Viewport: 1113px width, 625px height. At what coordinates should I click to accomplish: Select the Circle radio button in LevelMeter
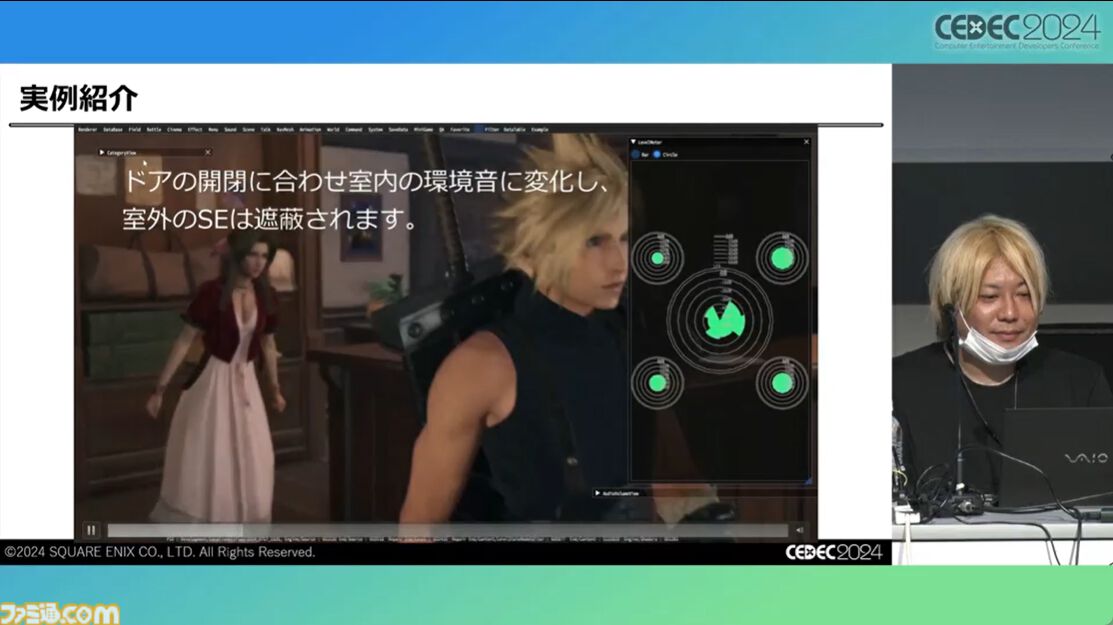coord(657,154)
